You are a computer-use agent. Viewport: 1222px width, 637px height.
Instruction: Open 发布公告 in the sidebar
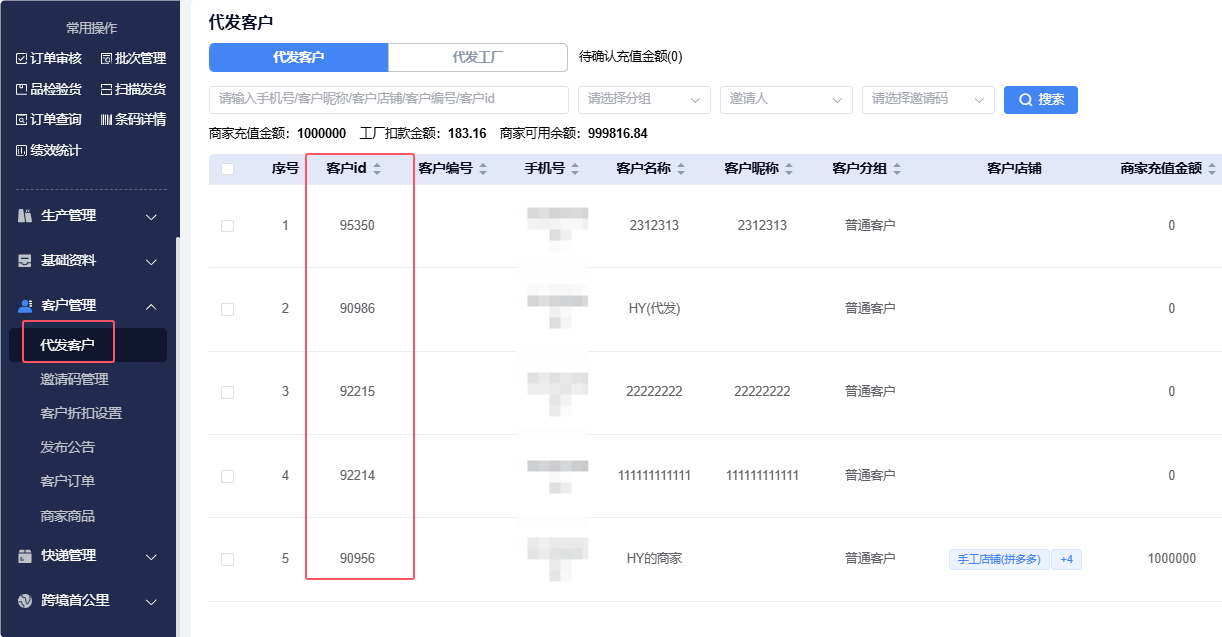[68, 447]
